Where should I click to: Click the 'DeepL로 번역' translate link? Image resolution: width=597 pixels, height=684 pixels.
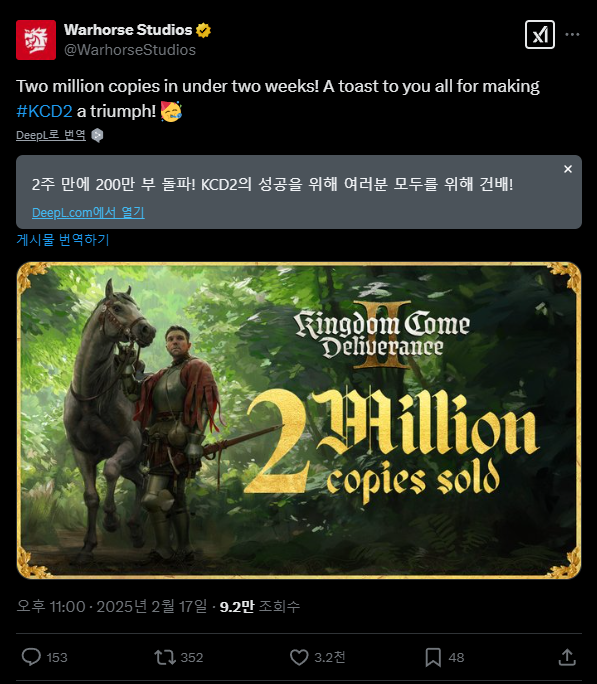click(x=51, y=135)
